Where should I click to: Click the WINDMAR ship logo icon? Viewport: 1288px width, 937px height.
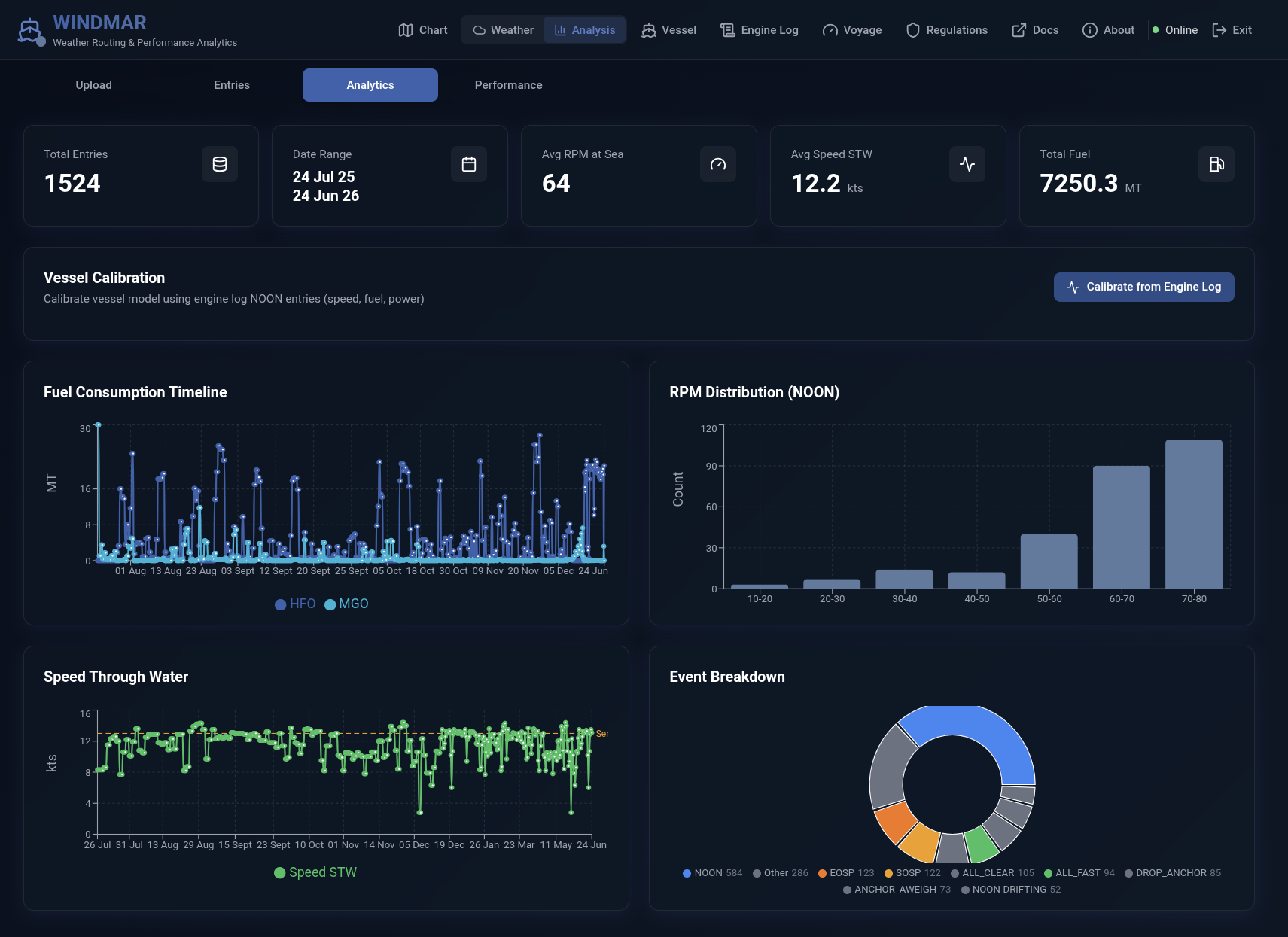point(29,31)
